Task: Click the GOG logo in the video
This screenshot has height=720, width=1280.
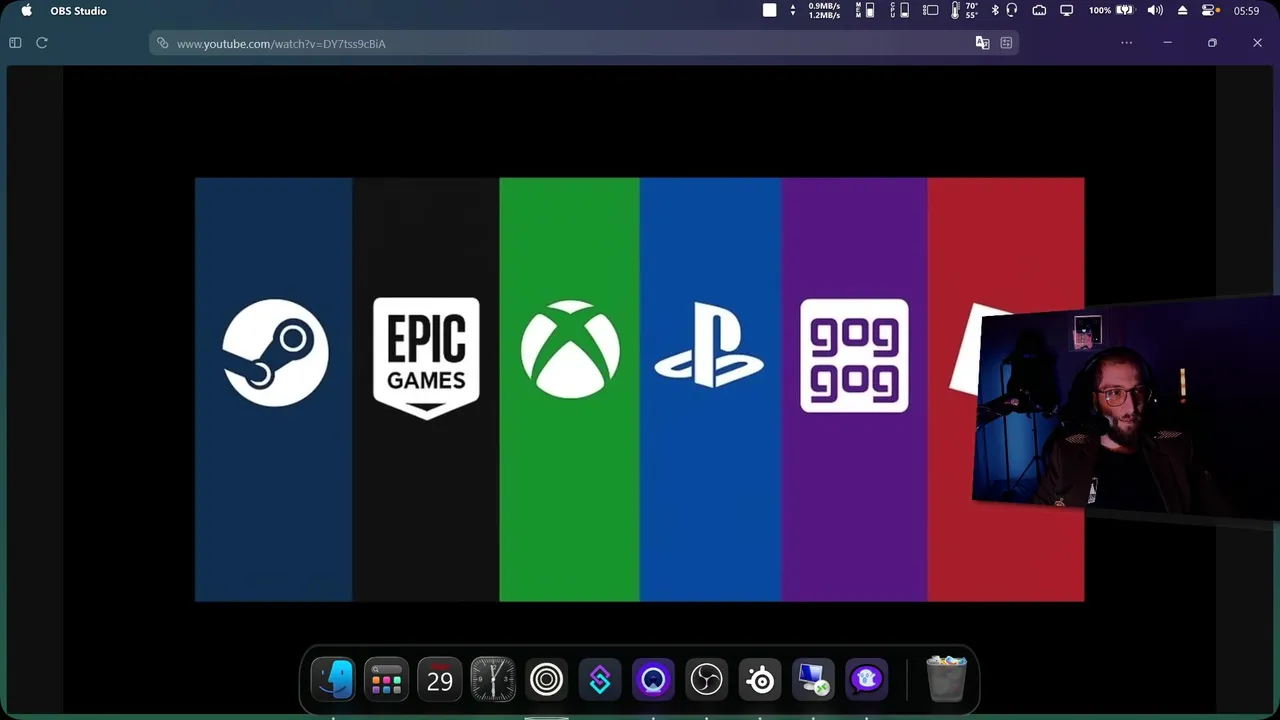Action: point(854,355)
